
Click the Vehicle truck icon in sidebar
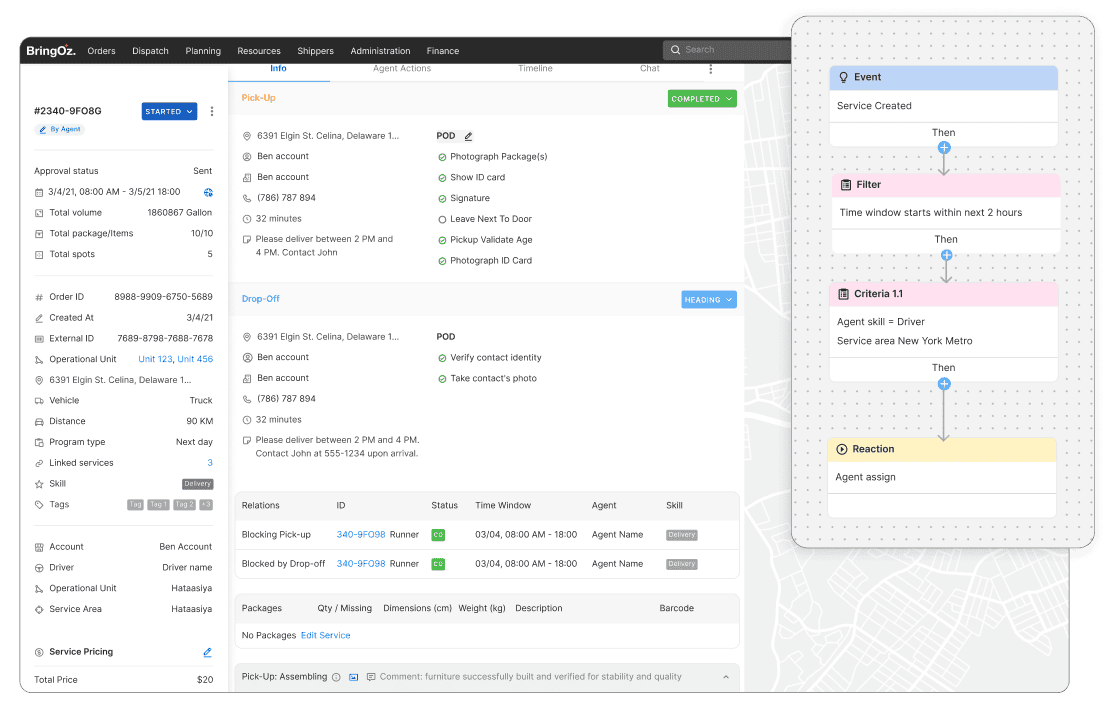click(x=39, y=401)
